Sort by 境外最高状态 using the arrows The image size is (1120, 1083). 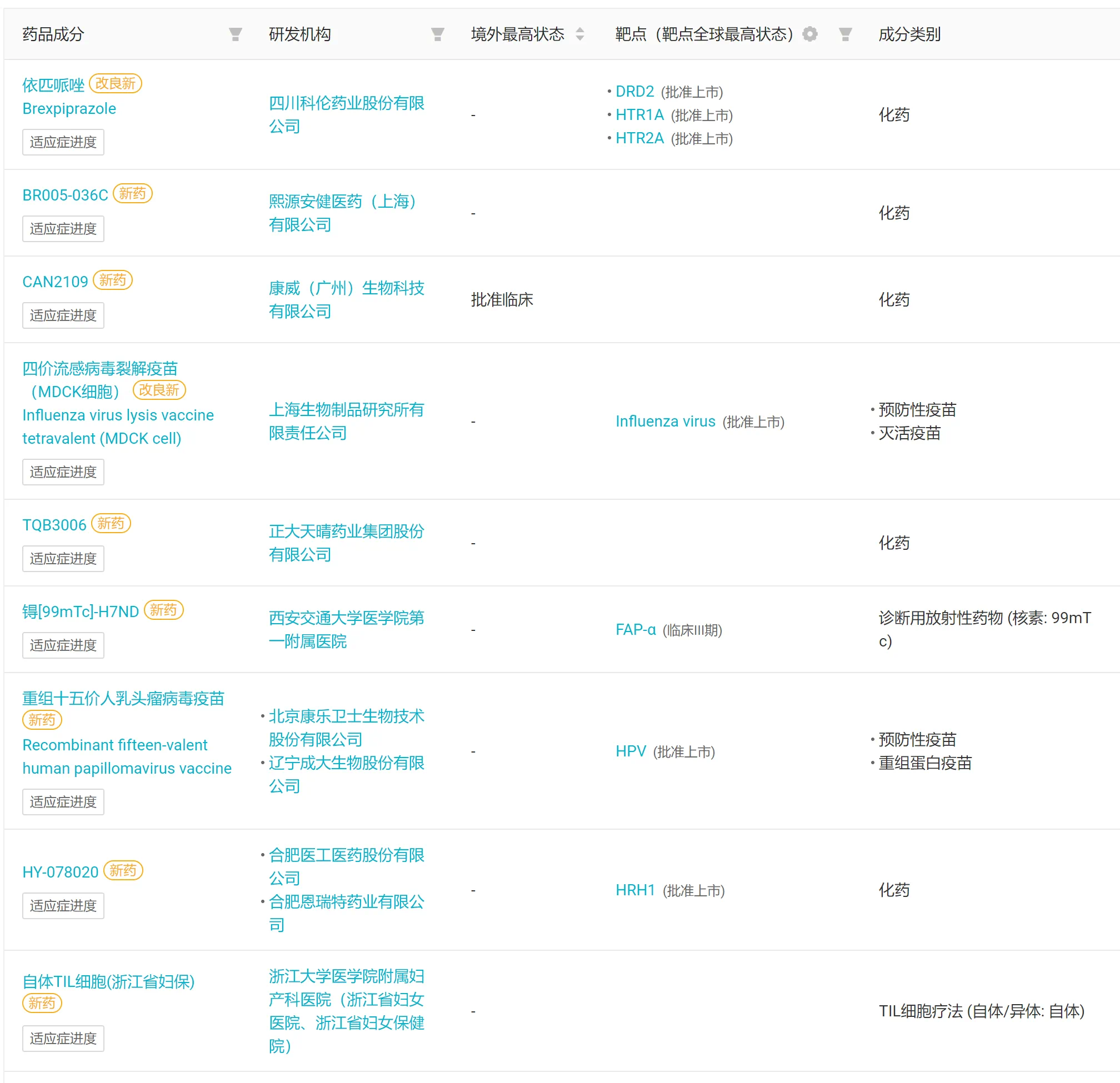point(579,34)
